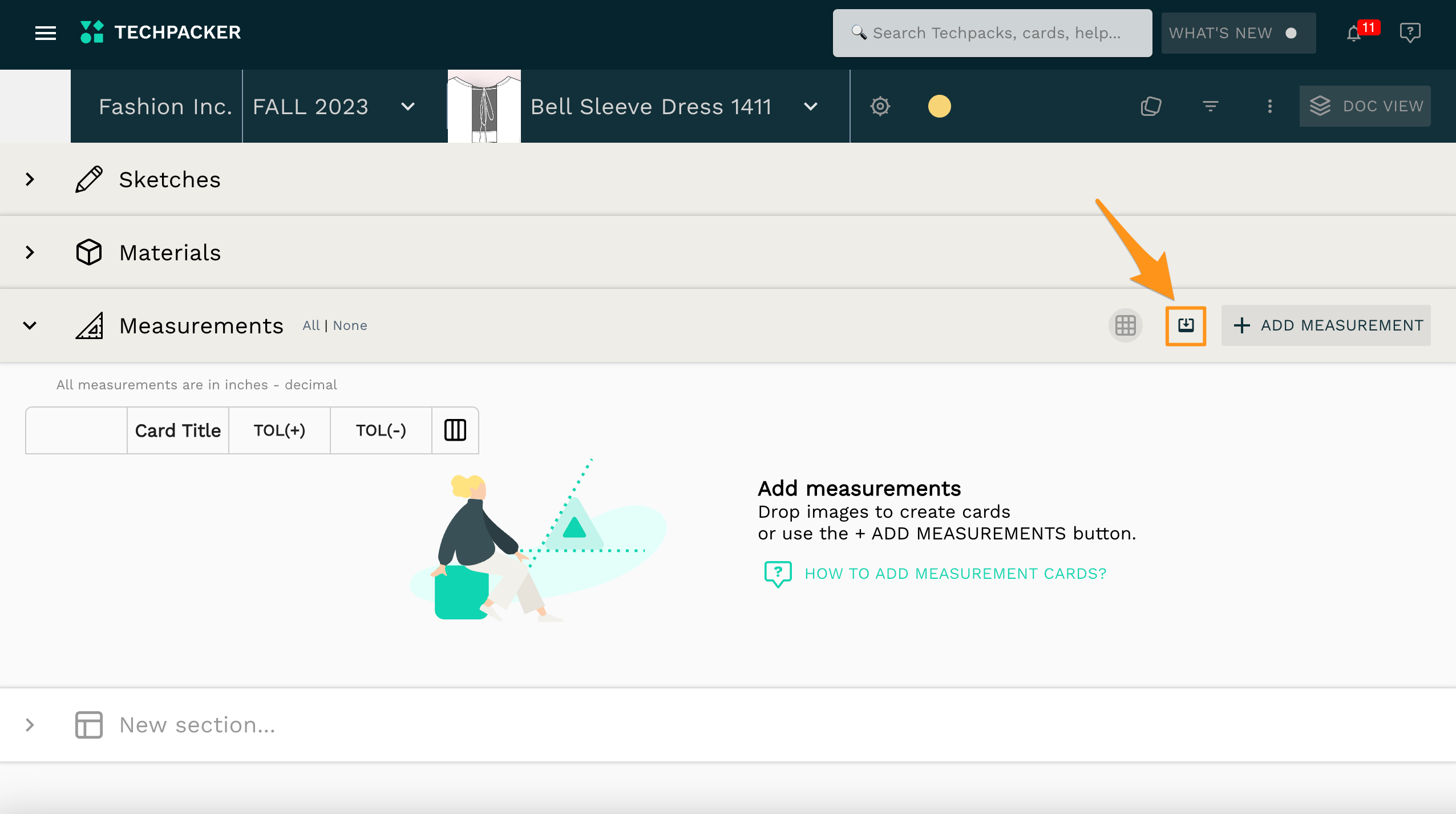Open the help chat icon
The width and height of the screenshot is (1456, 814).
1410,33
